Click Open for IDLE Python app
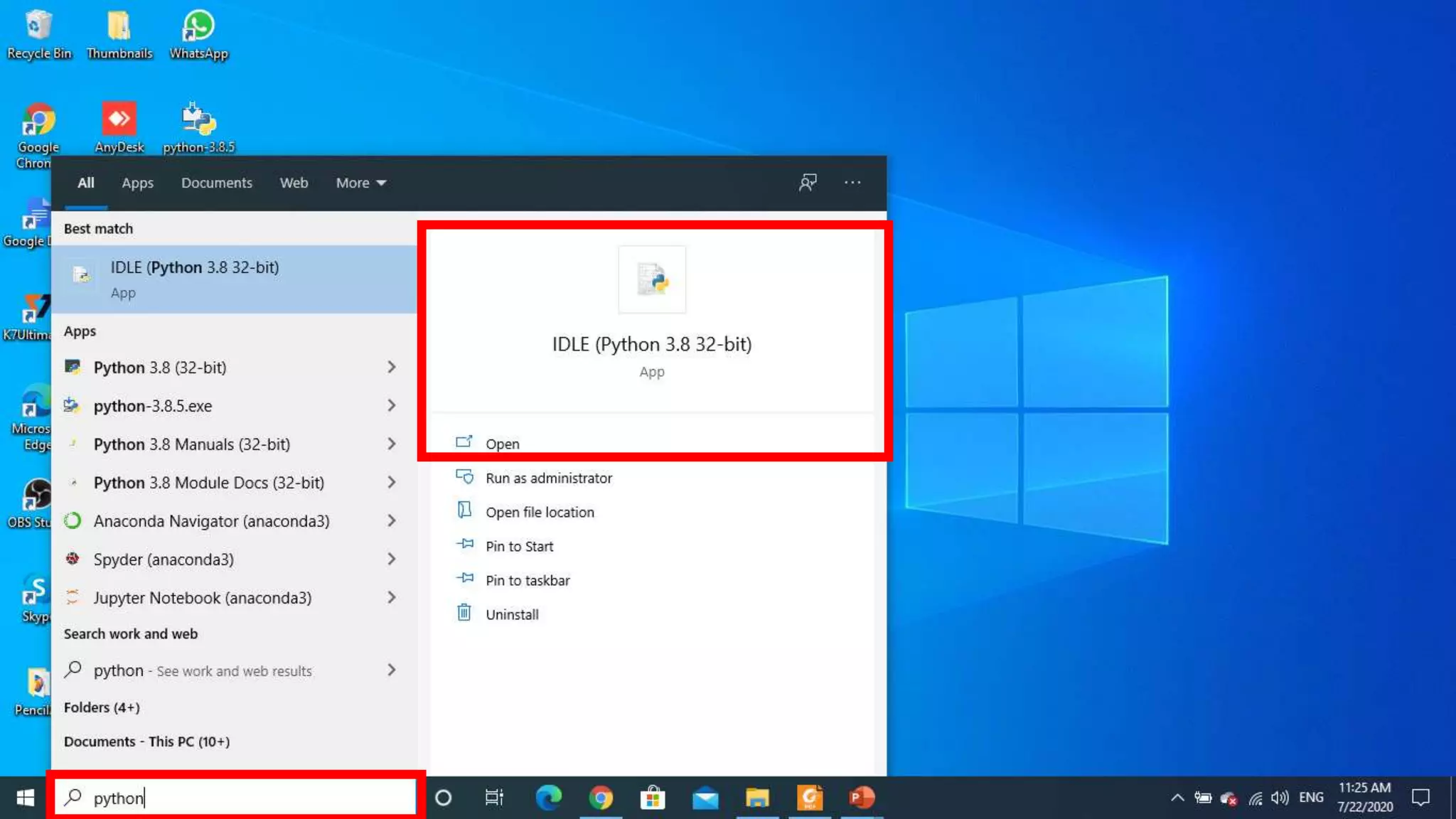This screenshot has height=819, width=1456. [502, 444]
